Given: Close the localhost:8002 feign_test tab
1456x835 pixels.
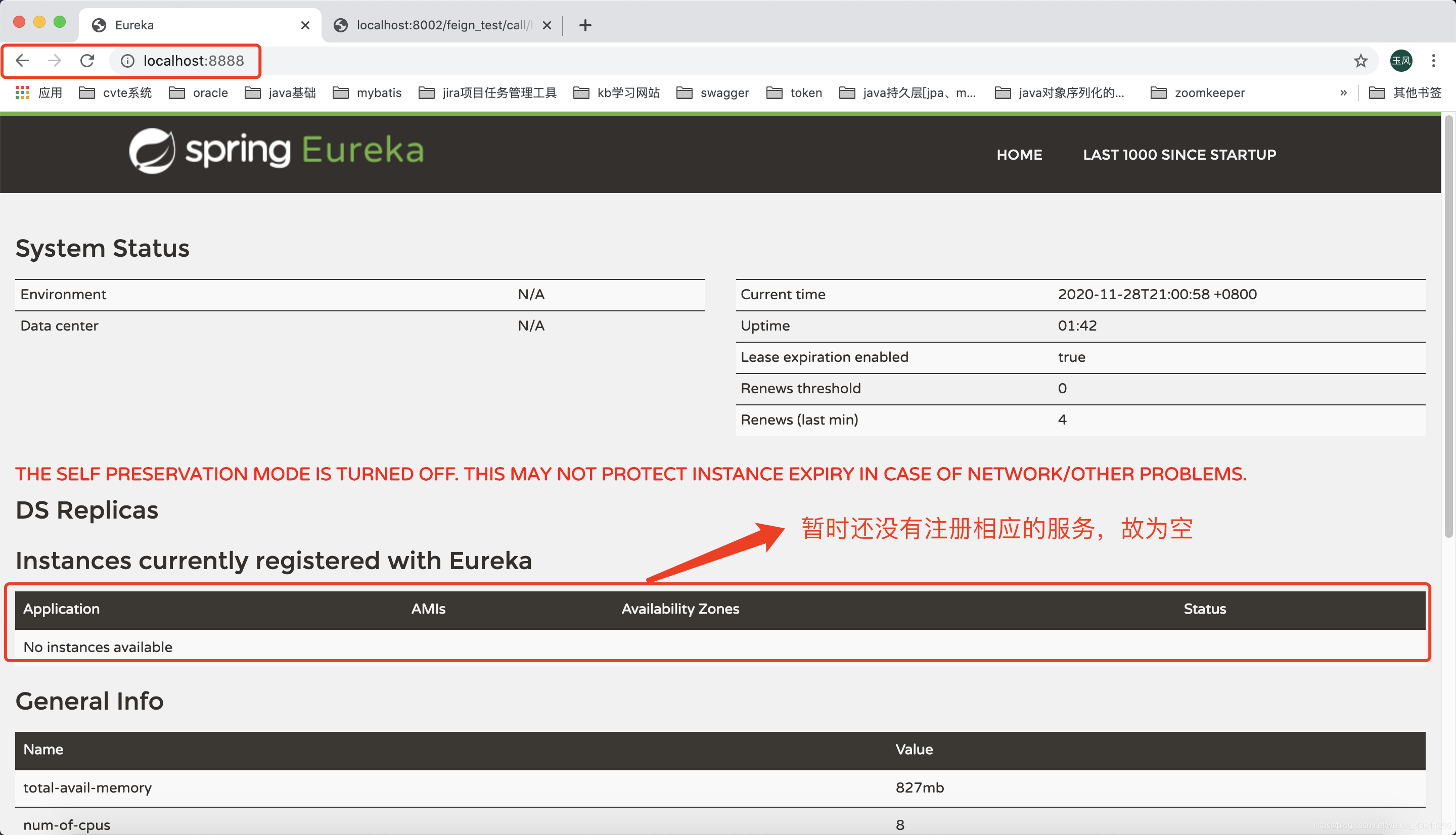Looking at the screenshot, I should [x=547, y=25].
